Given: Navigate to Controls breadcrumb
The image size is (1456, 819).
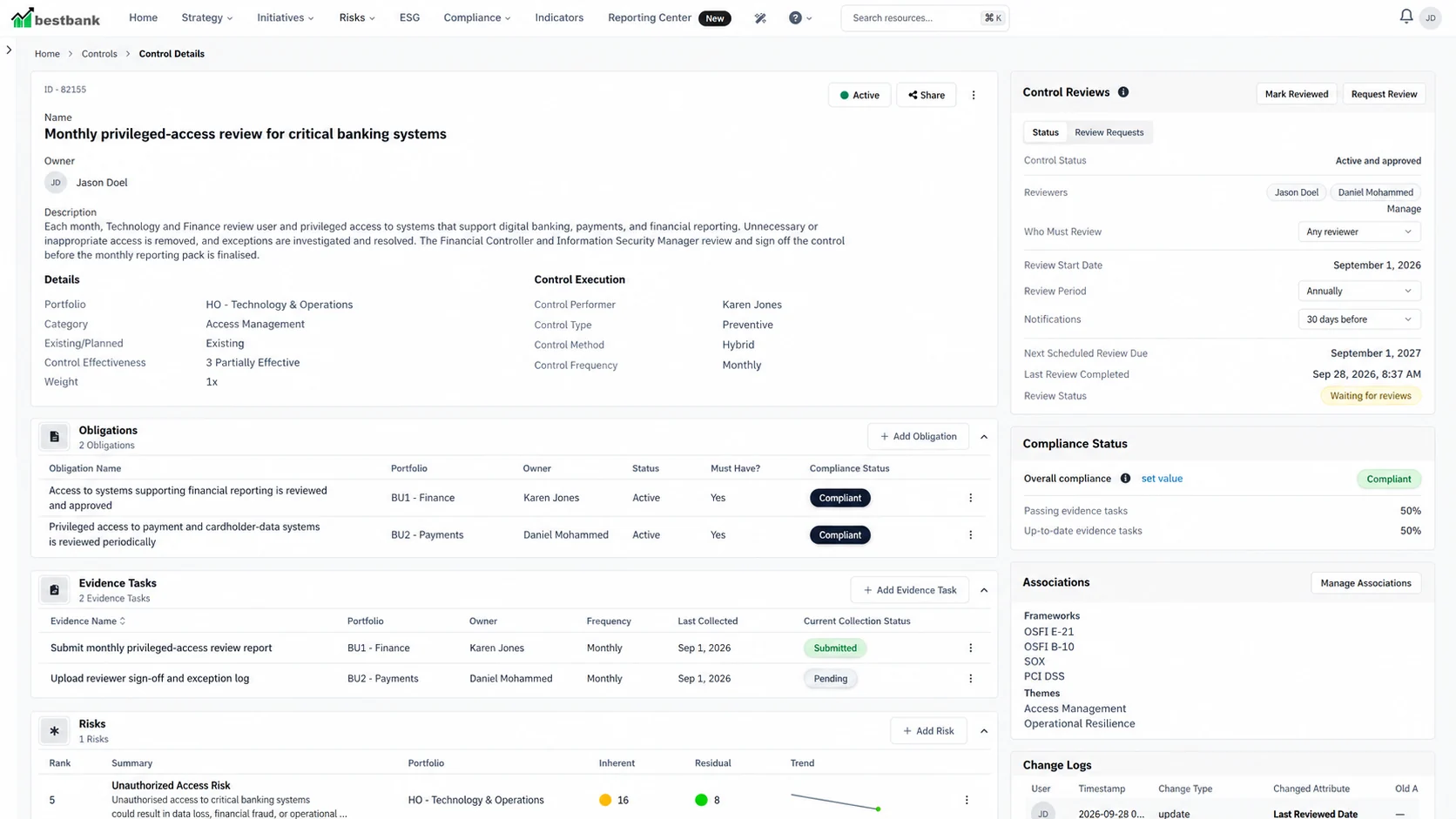Looking at the screenshot, I should [99, 54].
